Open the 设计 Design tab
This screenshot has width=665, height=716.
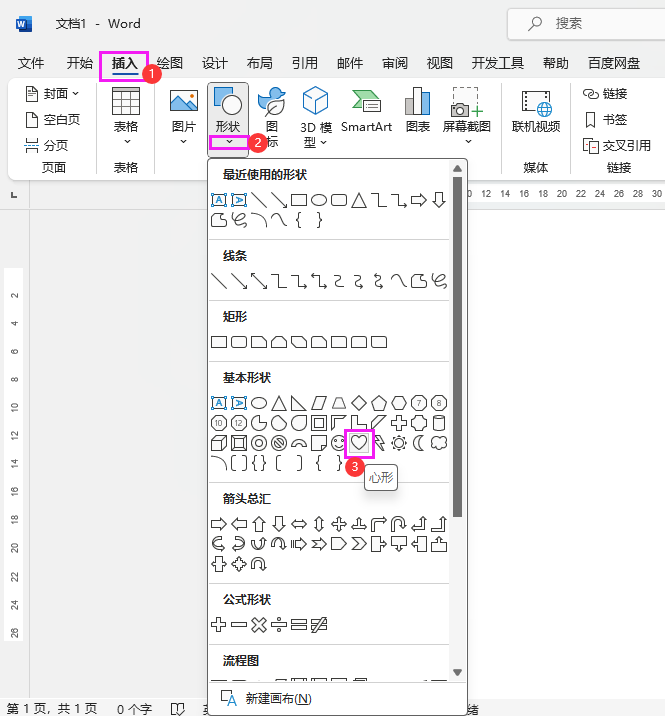[x=215, y=63]
